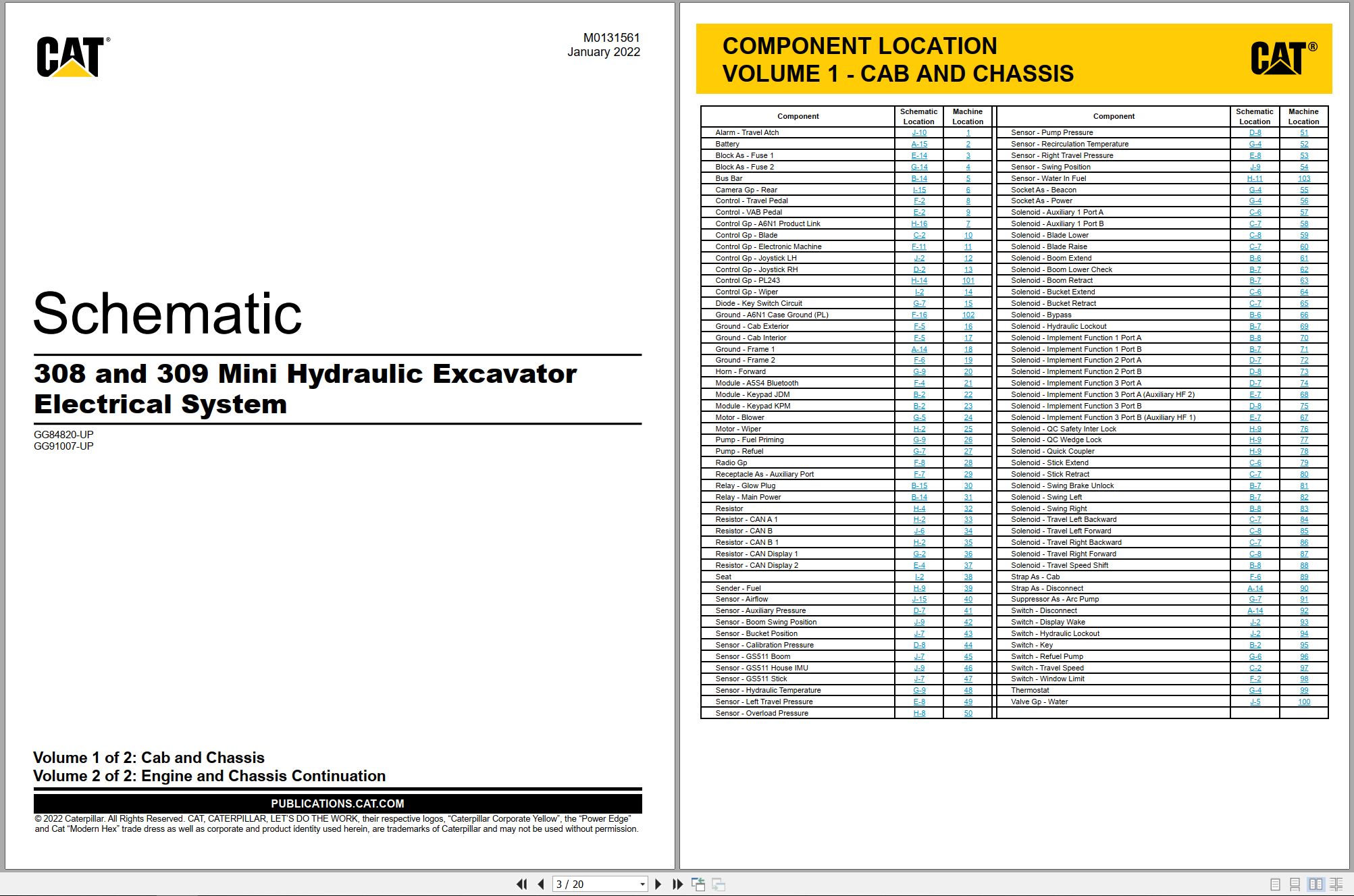This screenshot has height=896, width=1354.
Task: Switch to continuous page layout
Action: (x=1295, y=884)
